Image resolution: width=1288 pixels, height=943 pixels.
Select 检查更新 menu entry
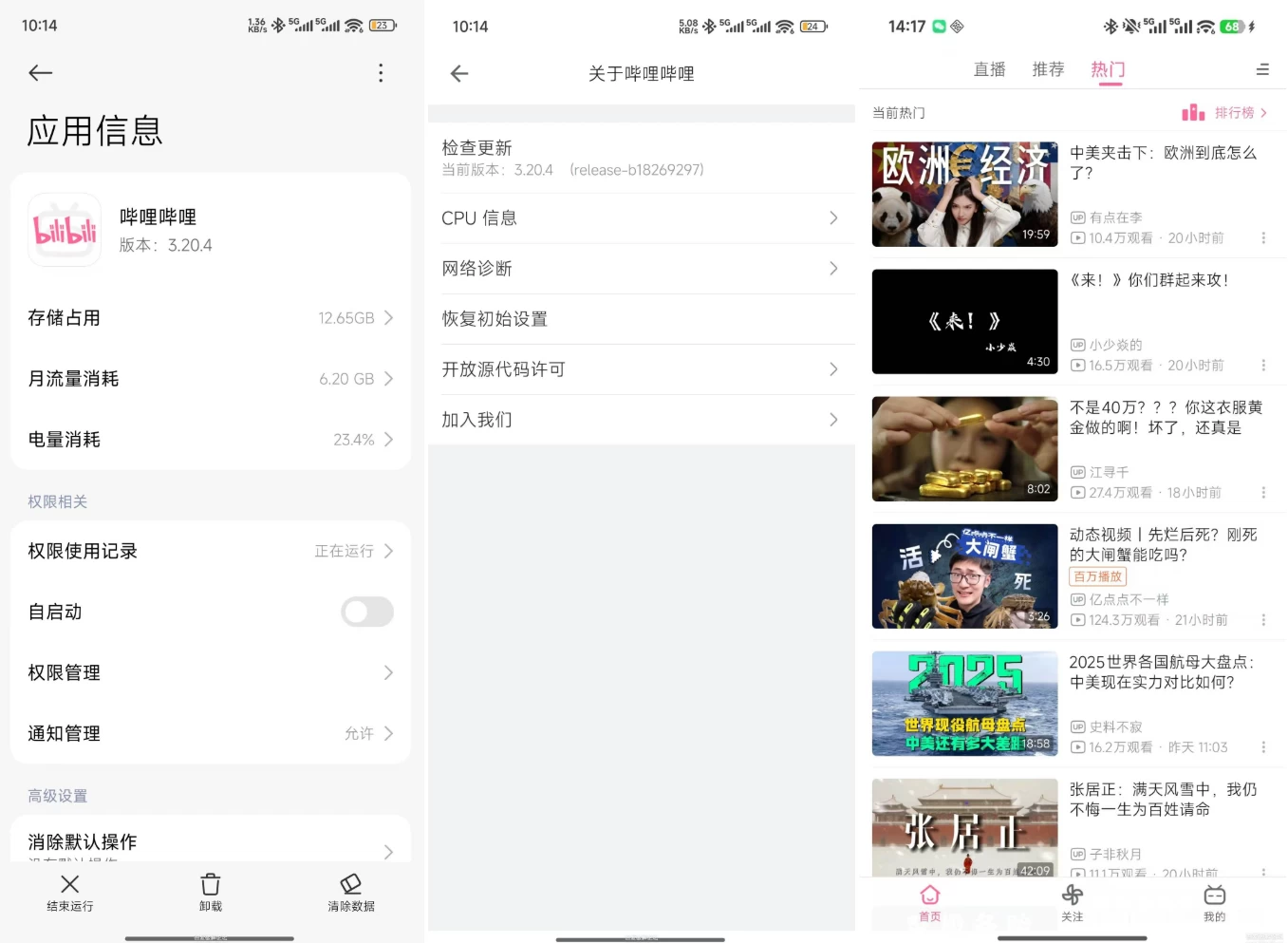642,159
